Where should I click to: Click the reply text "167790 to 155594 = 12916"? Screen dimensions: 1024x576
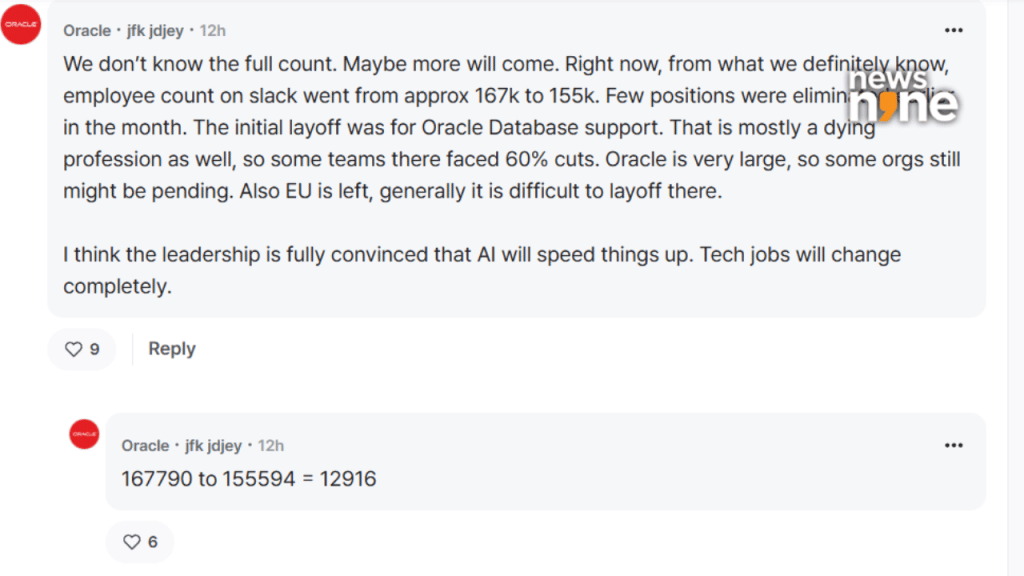point(249,479)
